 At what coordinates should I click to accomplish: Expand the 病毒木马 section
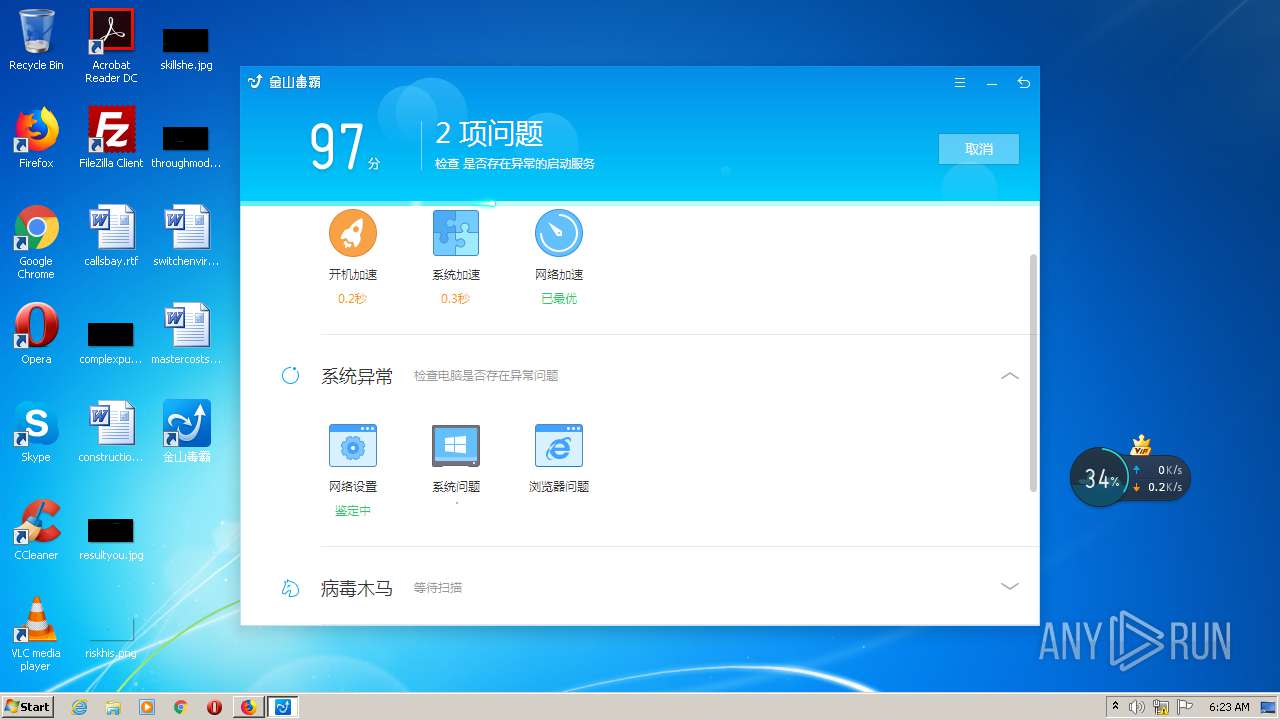1010,587
